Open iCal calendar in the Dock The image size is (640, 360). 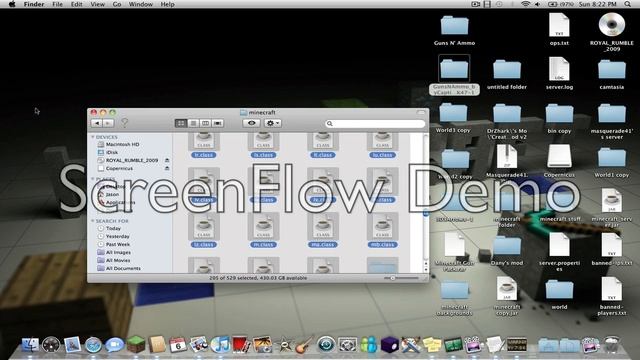[178, 345]
